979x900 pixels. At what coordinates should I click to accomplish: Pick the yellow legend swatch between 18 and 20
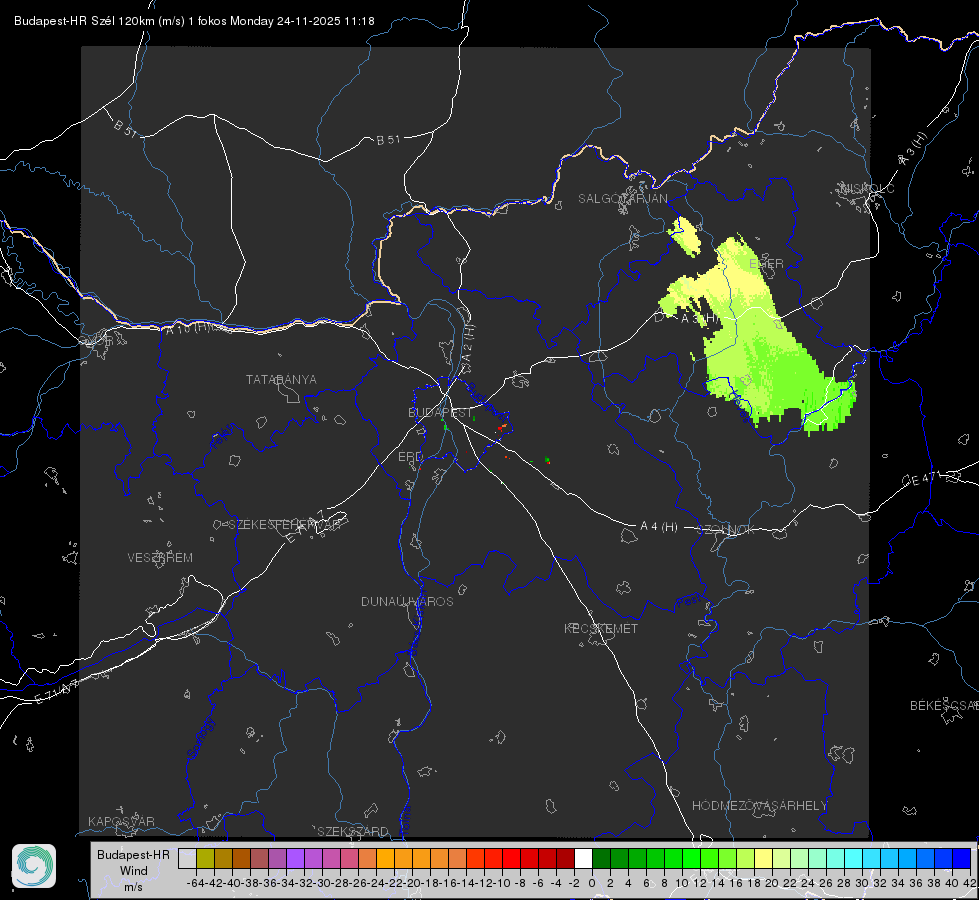[764, 858]
